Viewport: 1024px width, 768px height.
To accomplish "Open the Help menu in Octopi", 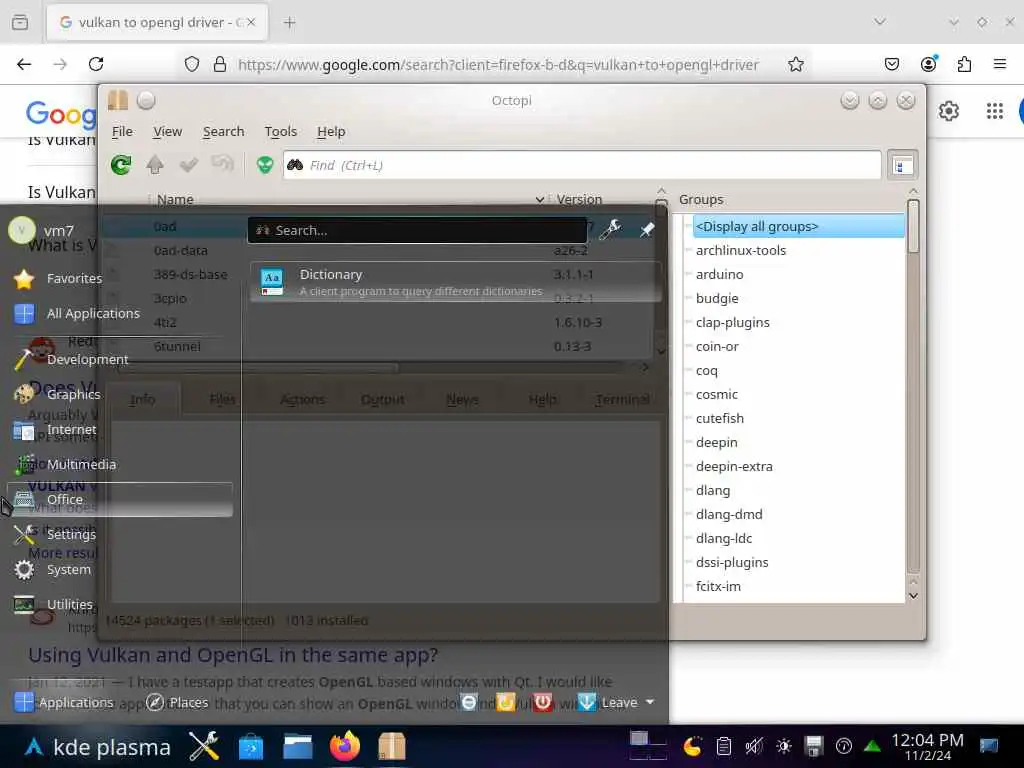I will [331, 131].
